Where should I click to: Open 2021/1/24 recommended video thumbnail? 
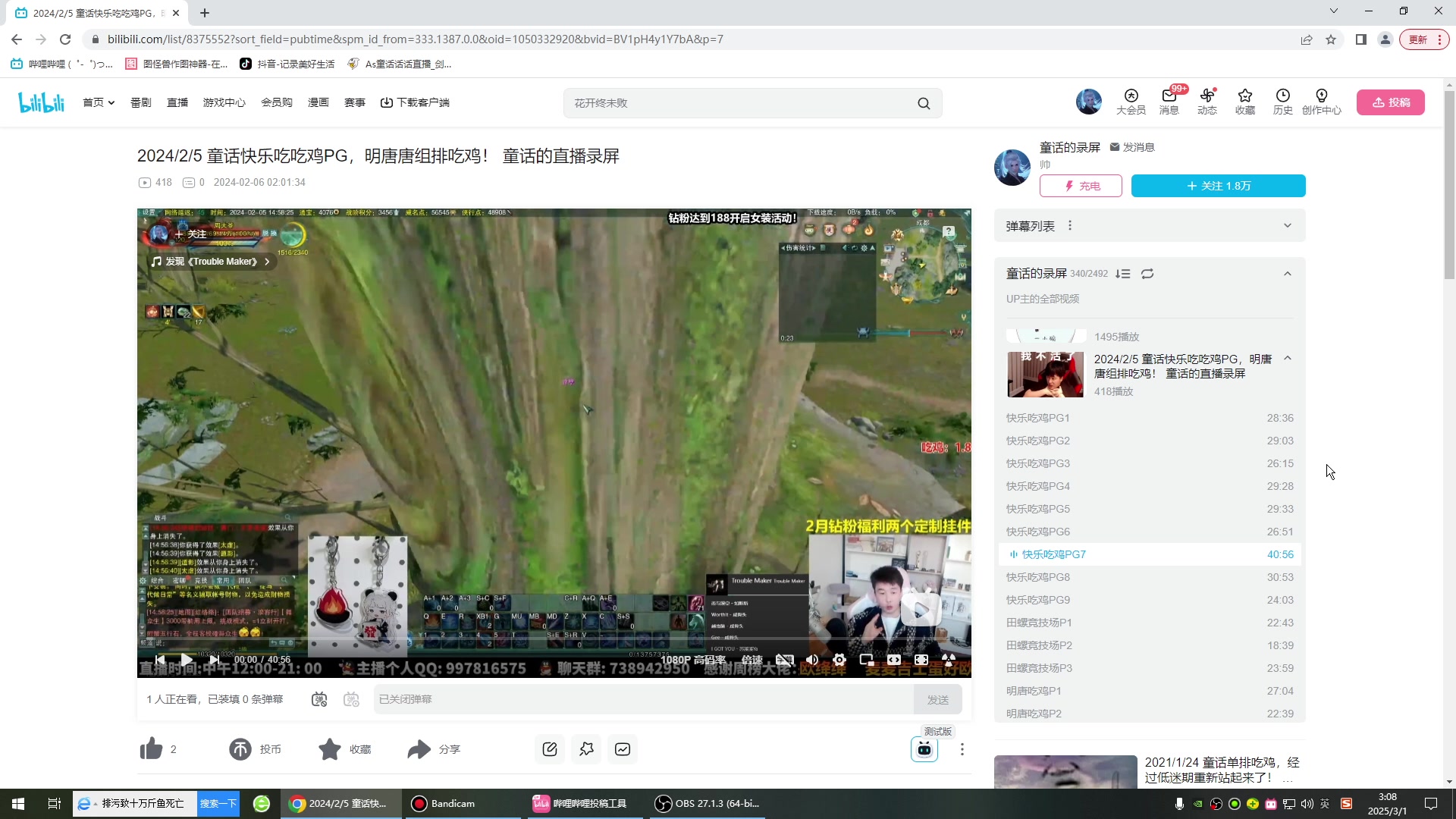pos(1065,772)
